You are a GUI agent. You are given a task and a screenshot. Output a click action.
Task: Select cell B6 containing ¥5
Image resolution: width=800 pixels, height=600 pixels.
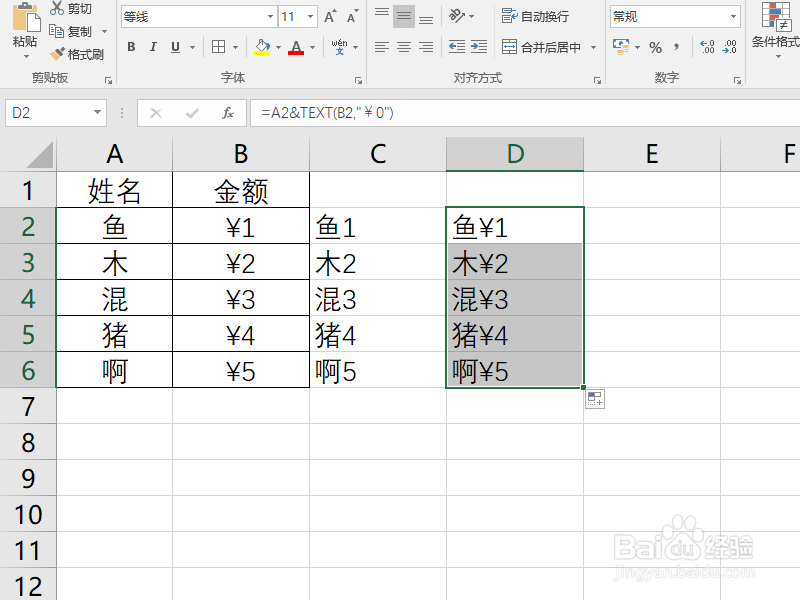click(241, 370)
